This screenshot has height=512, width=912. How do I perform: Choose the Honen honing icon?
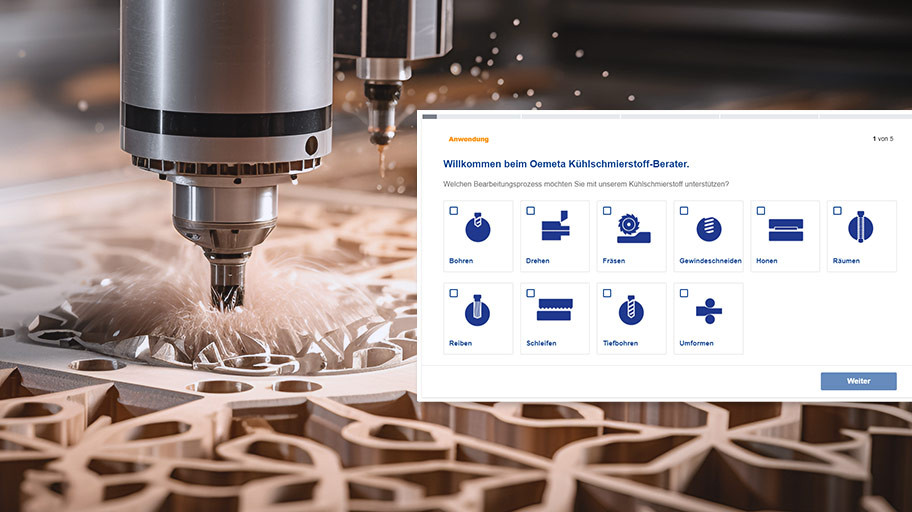tap(786, 230)
